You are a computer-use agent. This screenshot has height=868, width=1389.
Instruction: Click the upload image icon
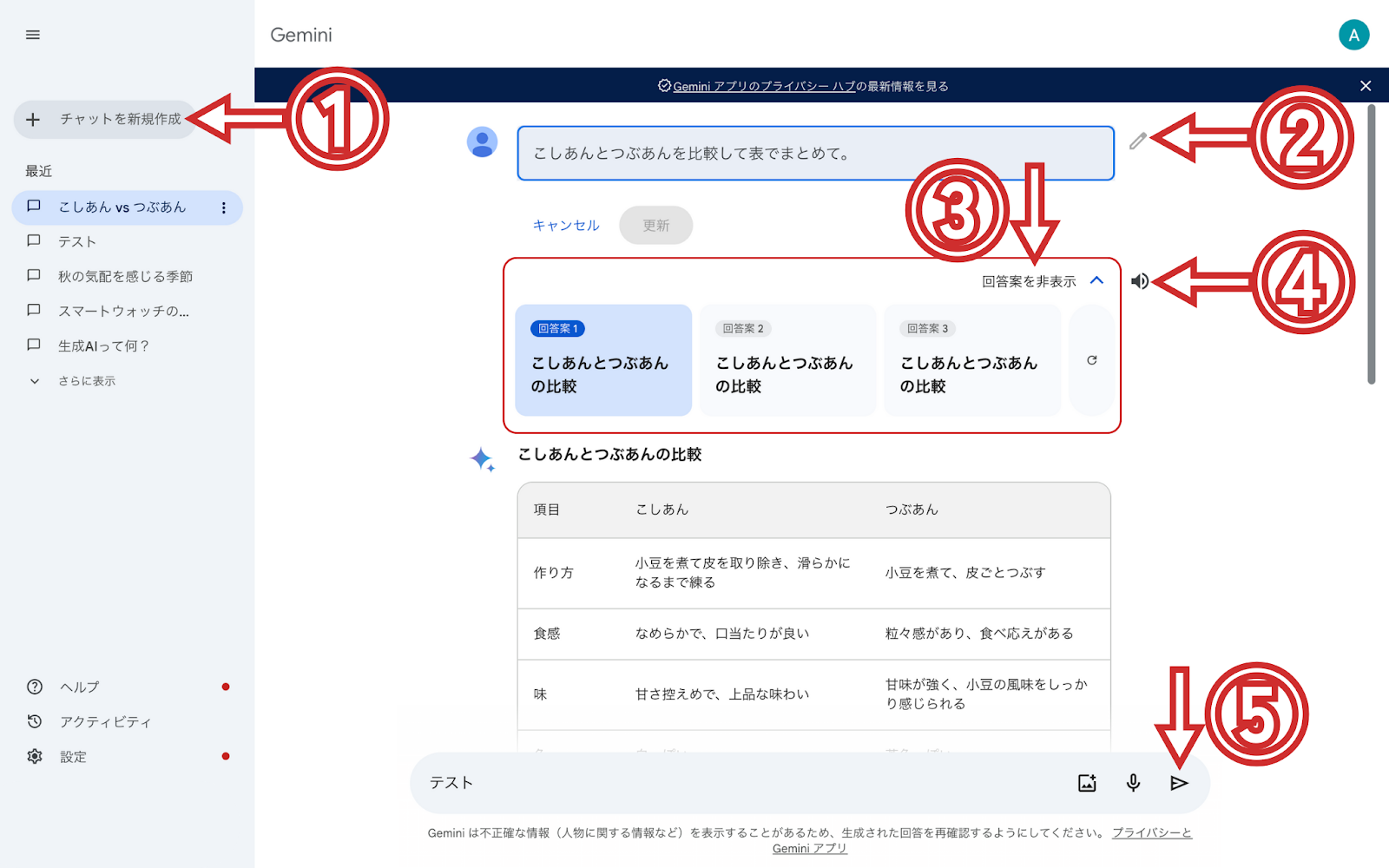pos(1087,783)
